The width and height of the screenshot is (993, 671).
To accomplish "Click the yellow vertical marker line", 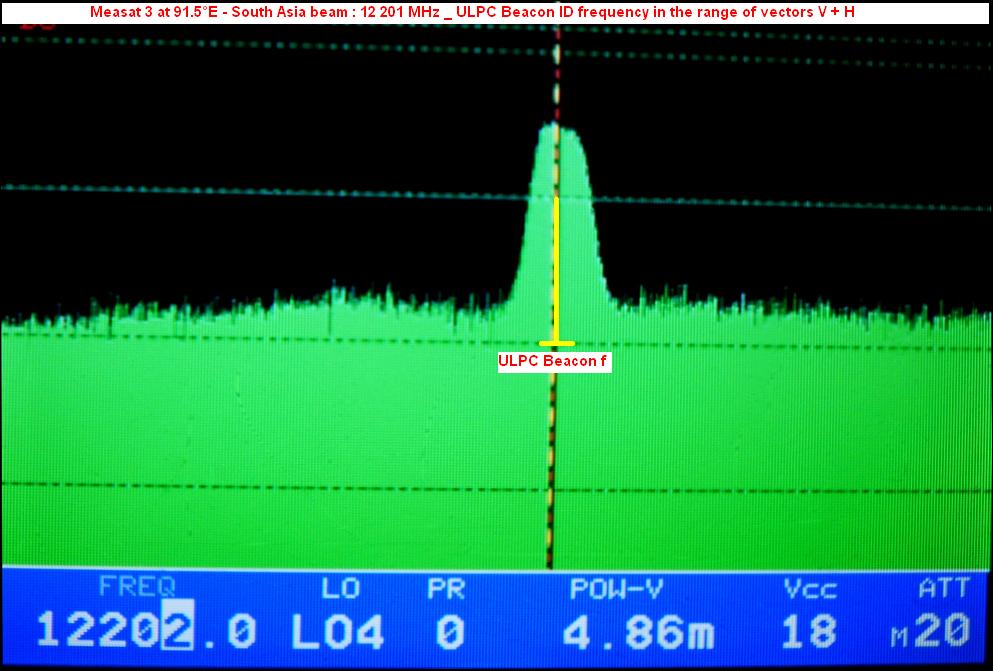I will click(556, 270).
